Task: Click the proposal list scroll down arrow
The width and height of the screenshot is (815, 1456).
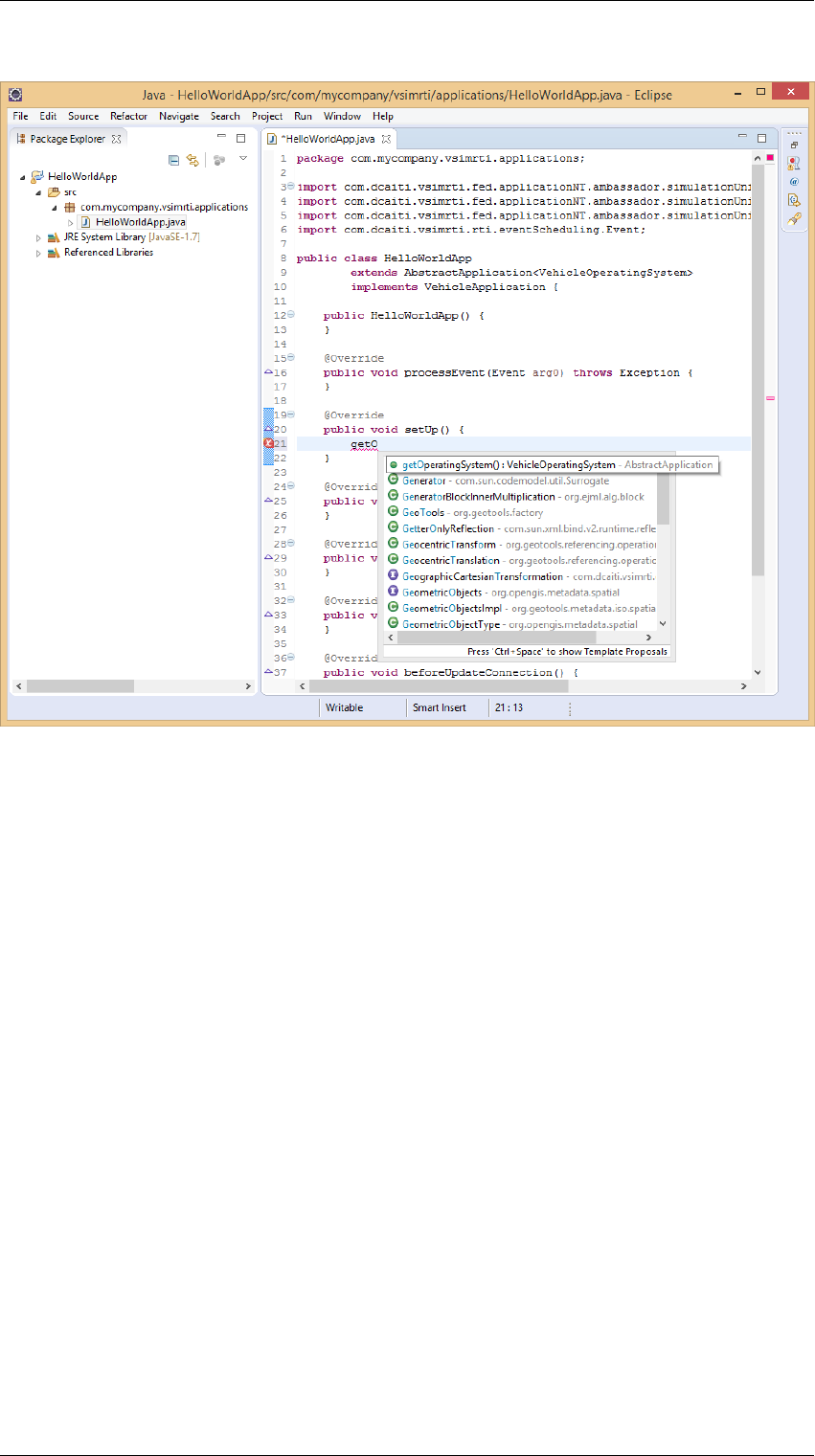Action: (664, 624)
